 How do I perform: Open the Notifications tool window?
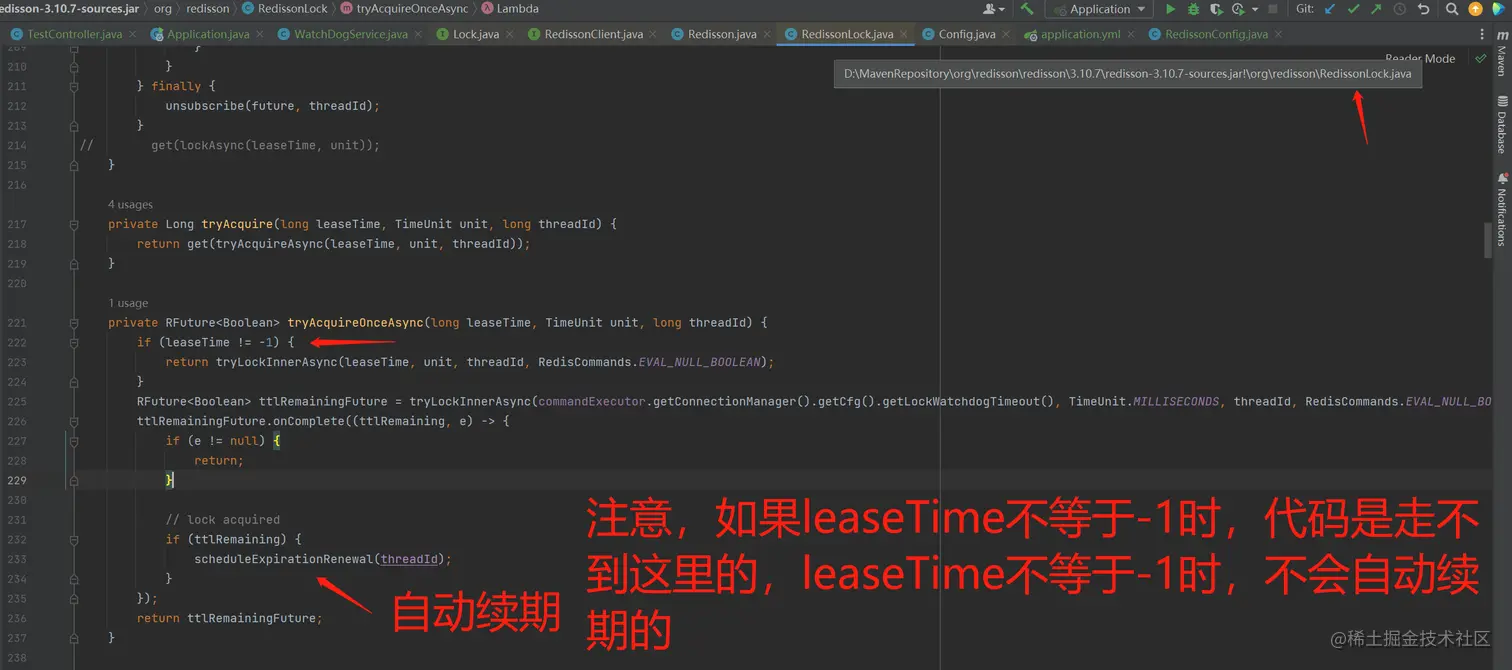[1501, 208]
